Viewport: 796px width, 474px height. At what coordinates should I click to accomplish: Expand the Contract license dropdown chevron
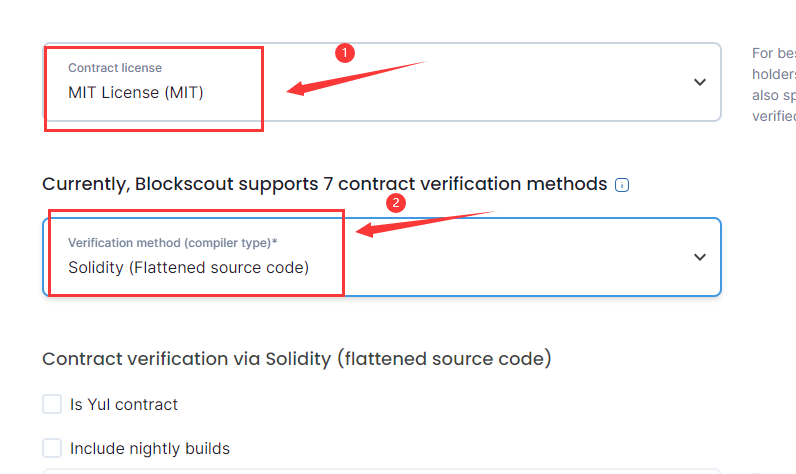coord(700,82)
